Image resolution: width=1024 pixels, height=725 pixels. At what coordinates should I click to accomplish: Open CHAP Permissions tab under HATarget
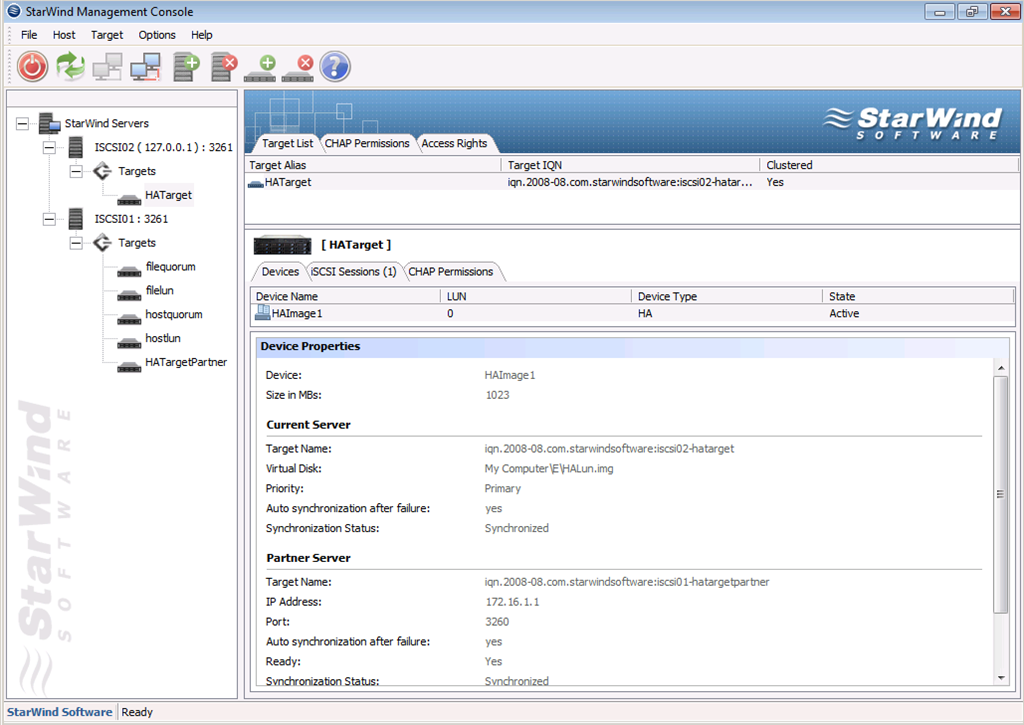[451, 272]
